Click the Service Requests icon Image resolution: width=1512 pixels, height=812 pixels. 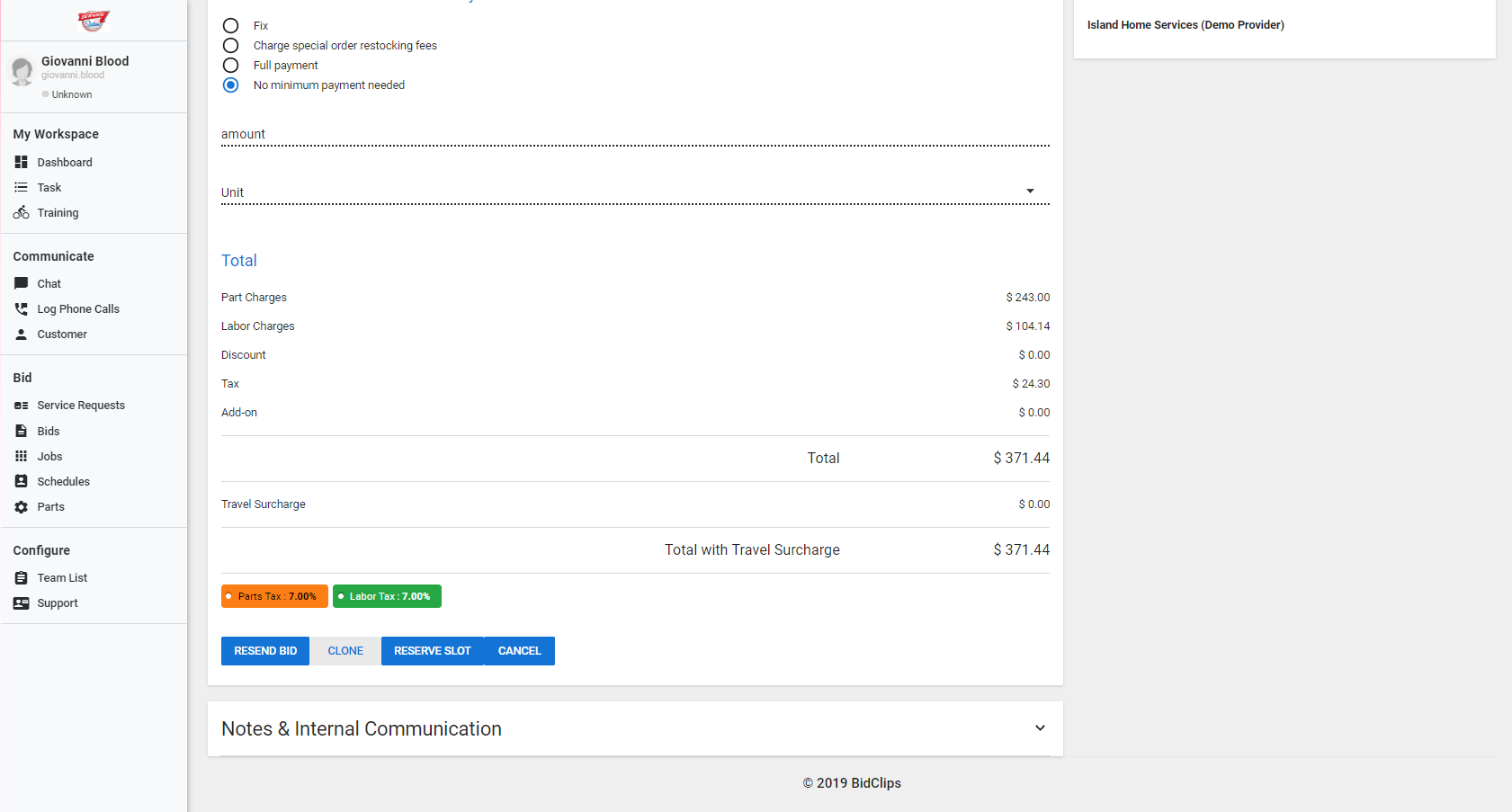[x=21, y=406]
